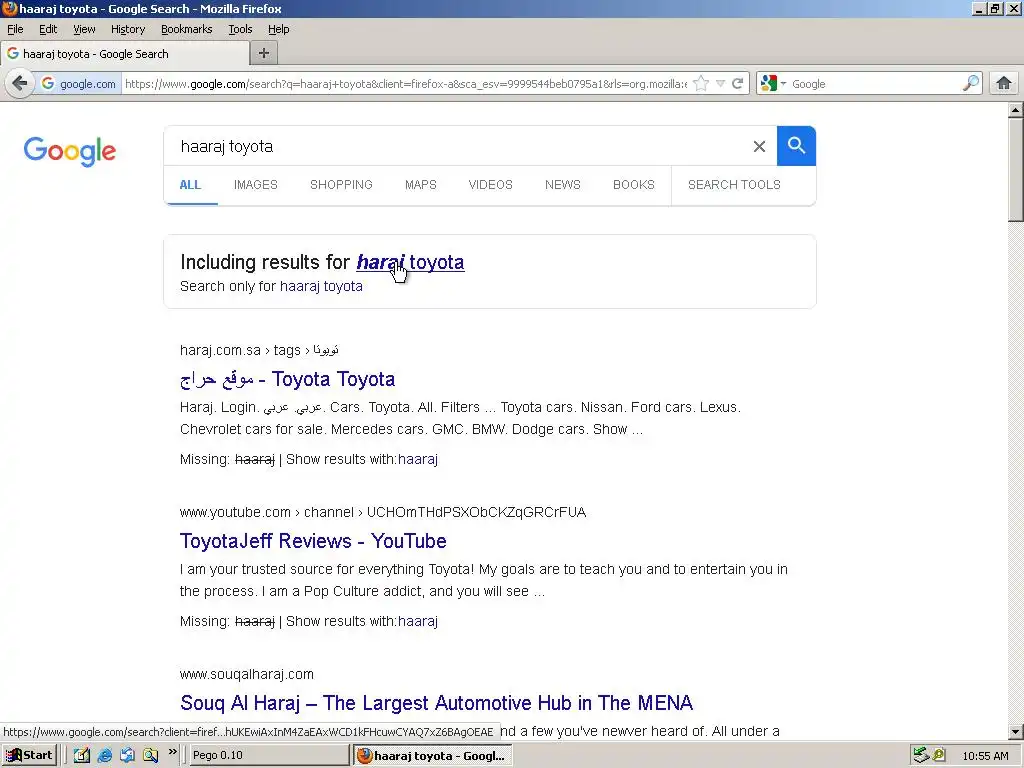This screenshot has height=768, width=1024.
Task: Click the quick launch search folder icon
Action: 150,756
